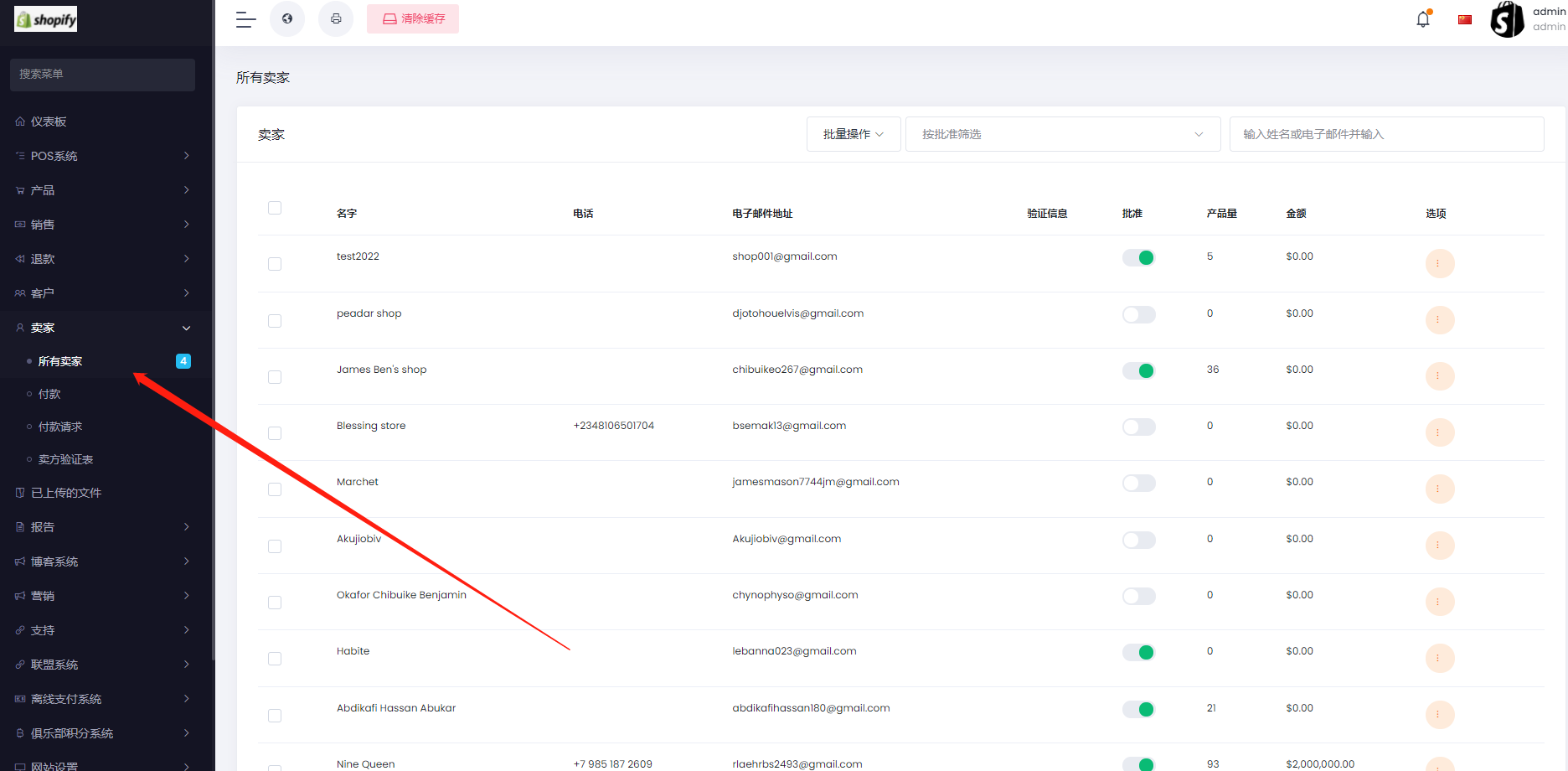Click the 产品 cart icon in sidebar

20,190
